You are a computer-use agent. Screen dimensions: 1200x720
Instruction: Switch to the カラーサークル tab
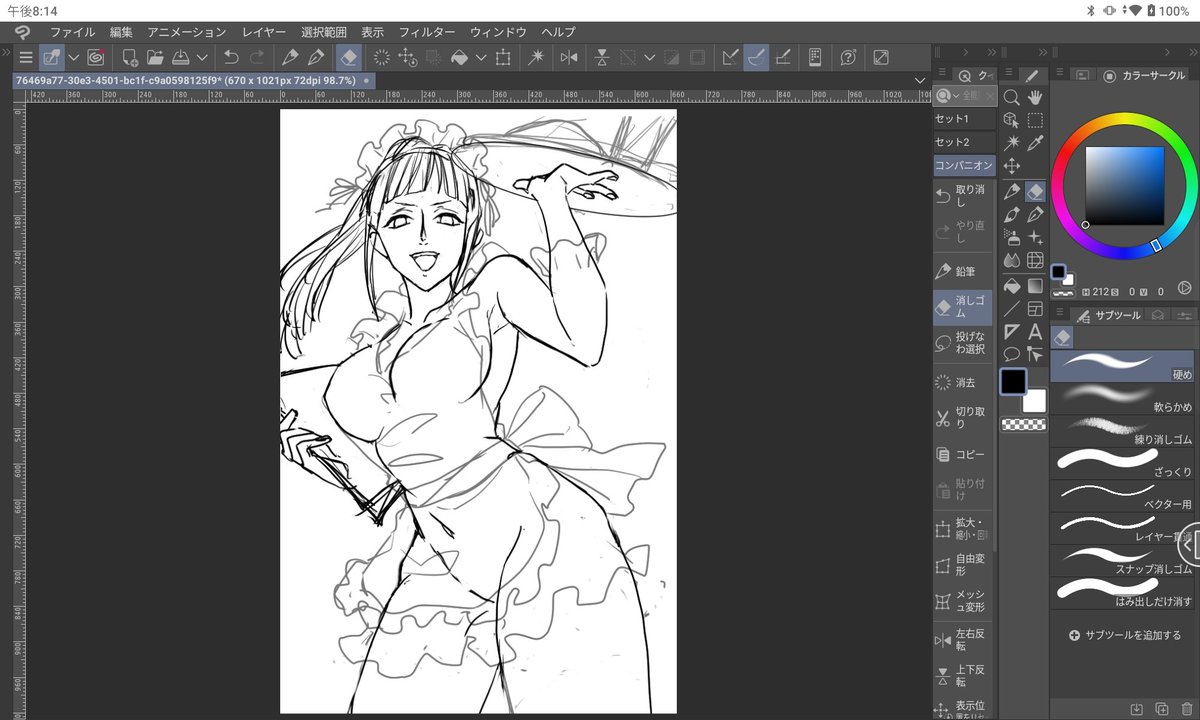pyautogui.click(x=1145, y=75)
